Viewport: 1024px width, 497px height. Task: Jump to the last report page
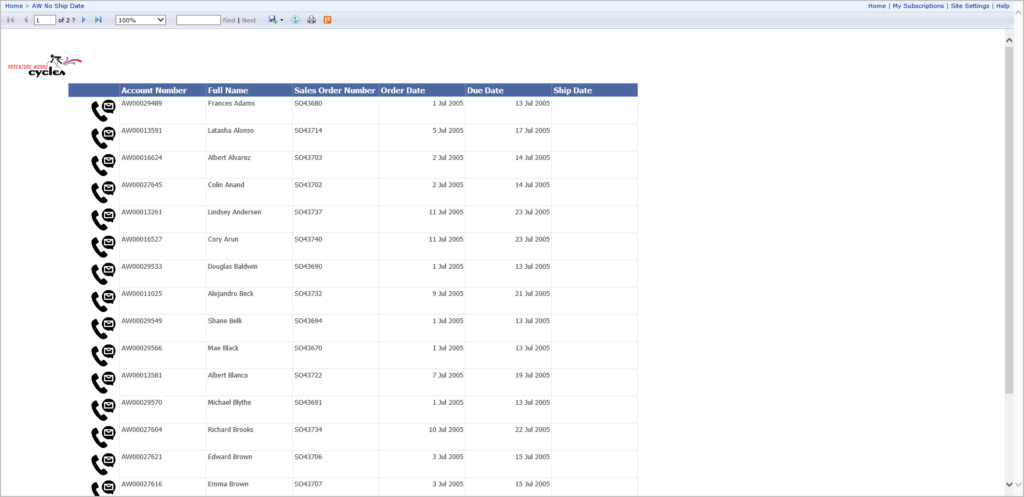tap(99, 20)
